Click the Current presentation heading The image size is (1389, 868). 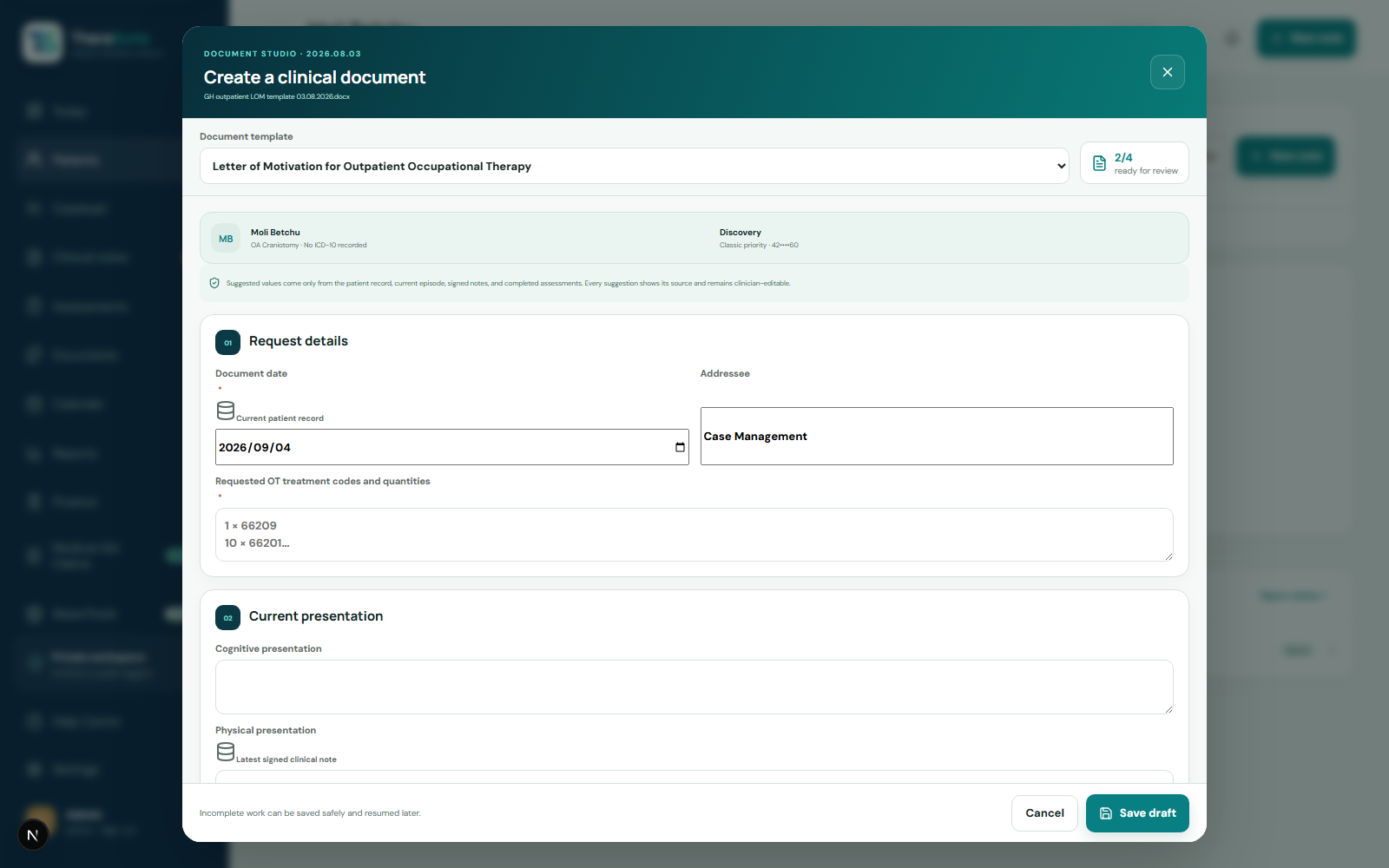316,616
